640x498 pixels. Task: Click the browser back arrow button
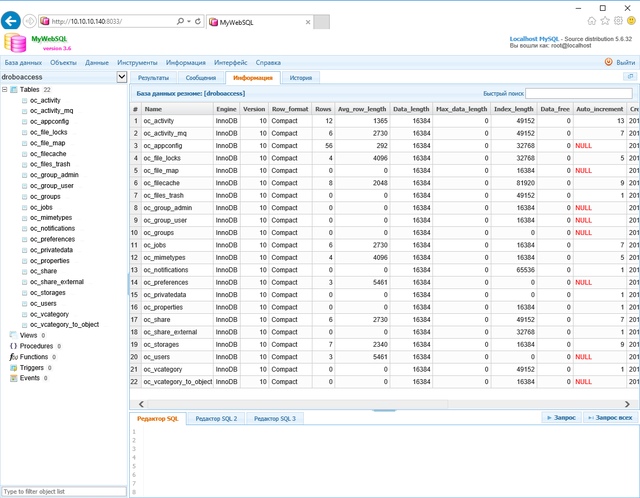11,20
